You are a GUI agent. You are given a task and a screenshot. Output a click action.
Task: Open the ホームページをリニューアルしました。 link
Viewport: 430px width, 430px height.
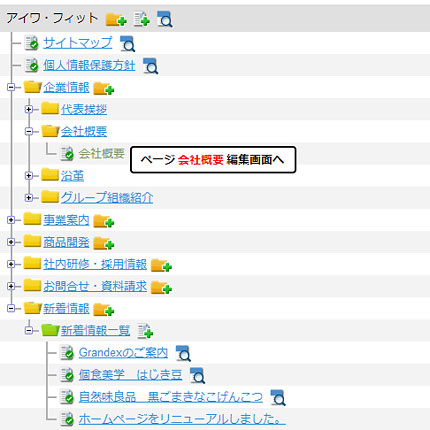click(x=182, y=419)
